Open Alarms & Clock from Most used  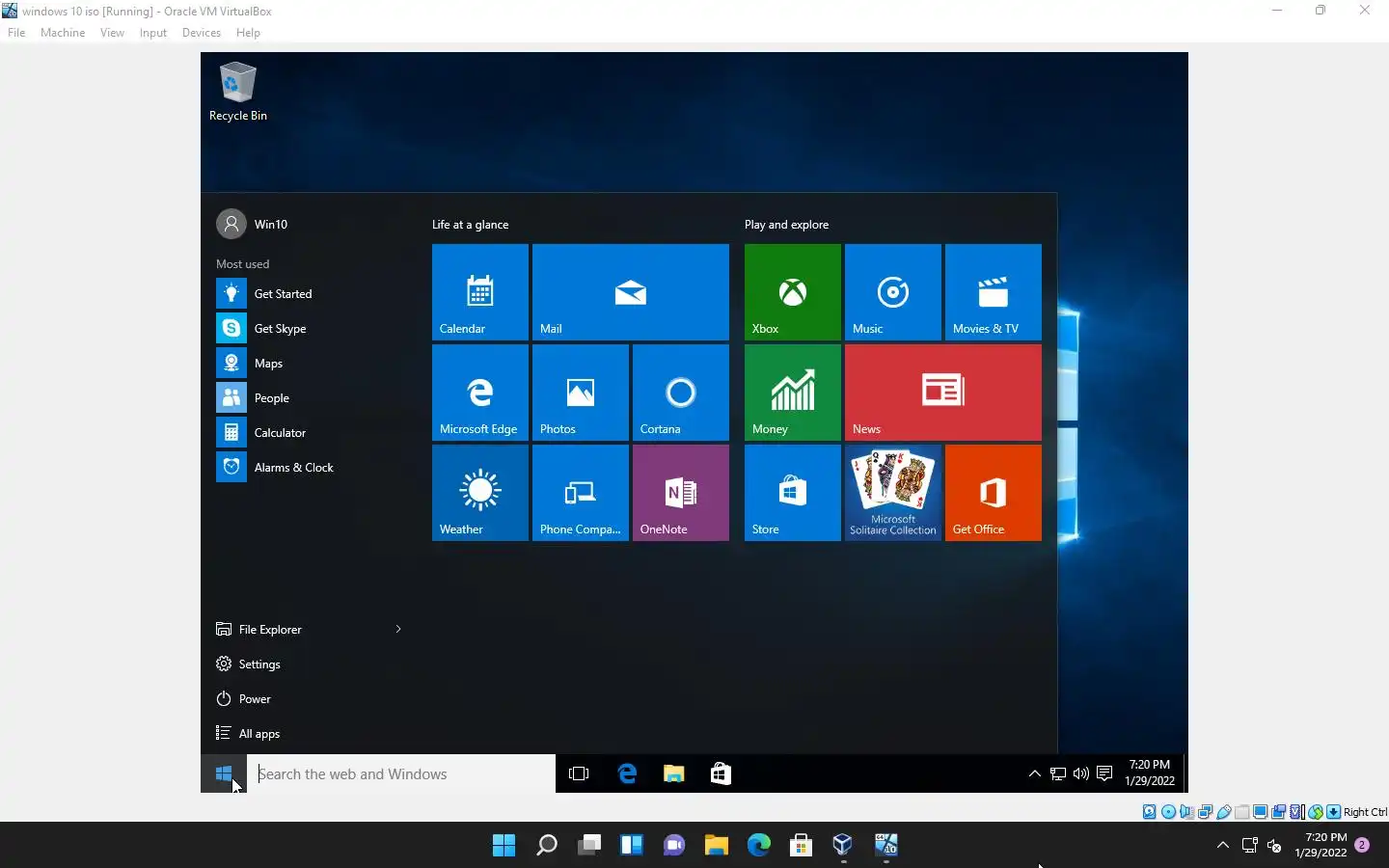pyautogui.click(x=309, y=468)
